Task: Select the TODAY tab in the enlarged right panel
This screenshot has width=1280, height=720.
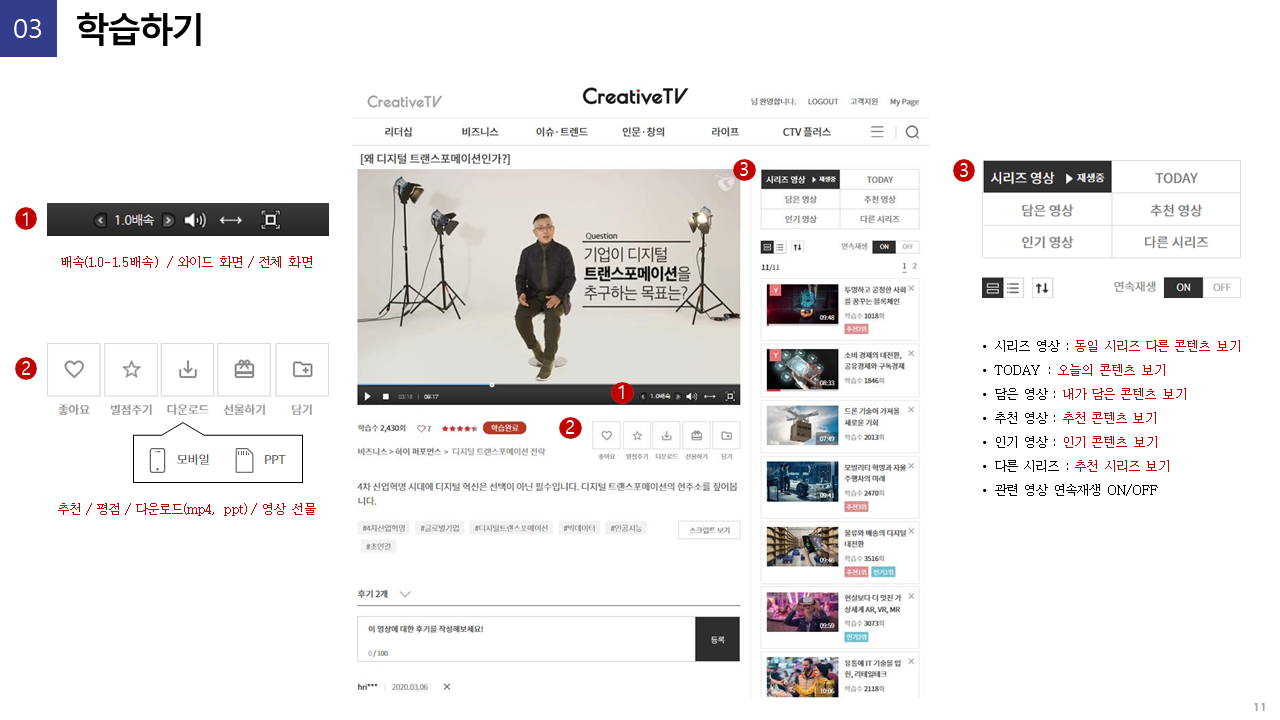Action: pyautogui.click(x=1176, y=178)
